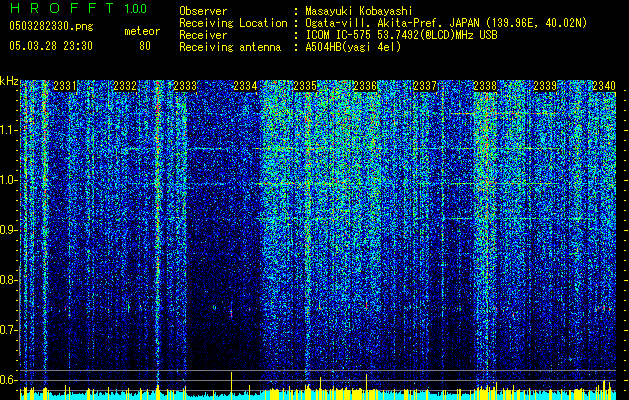Select the filename 0503282330.png
Image resolution: width=629 pixels, height=400 pixels.
click(x=51, y=26)
